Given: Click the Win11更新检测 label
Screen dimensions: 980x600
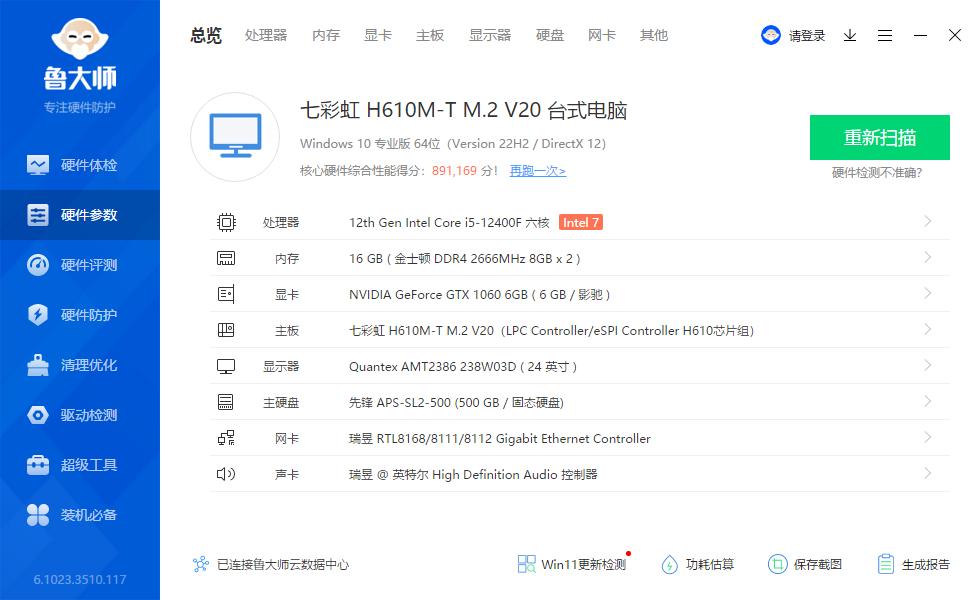Looking at the screenshot, I should point(583,564).
